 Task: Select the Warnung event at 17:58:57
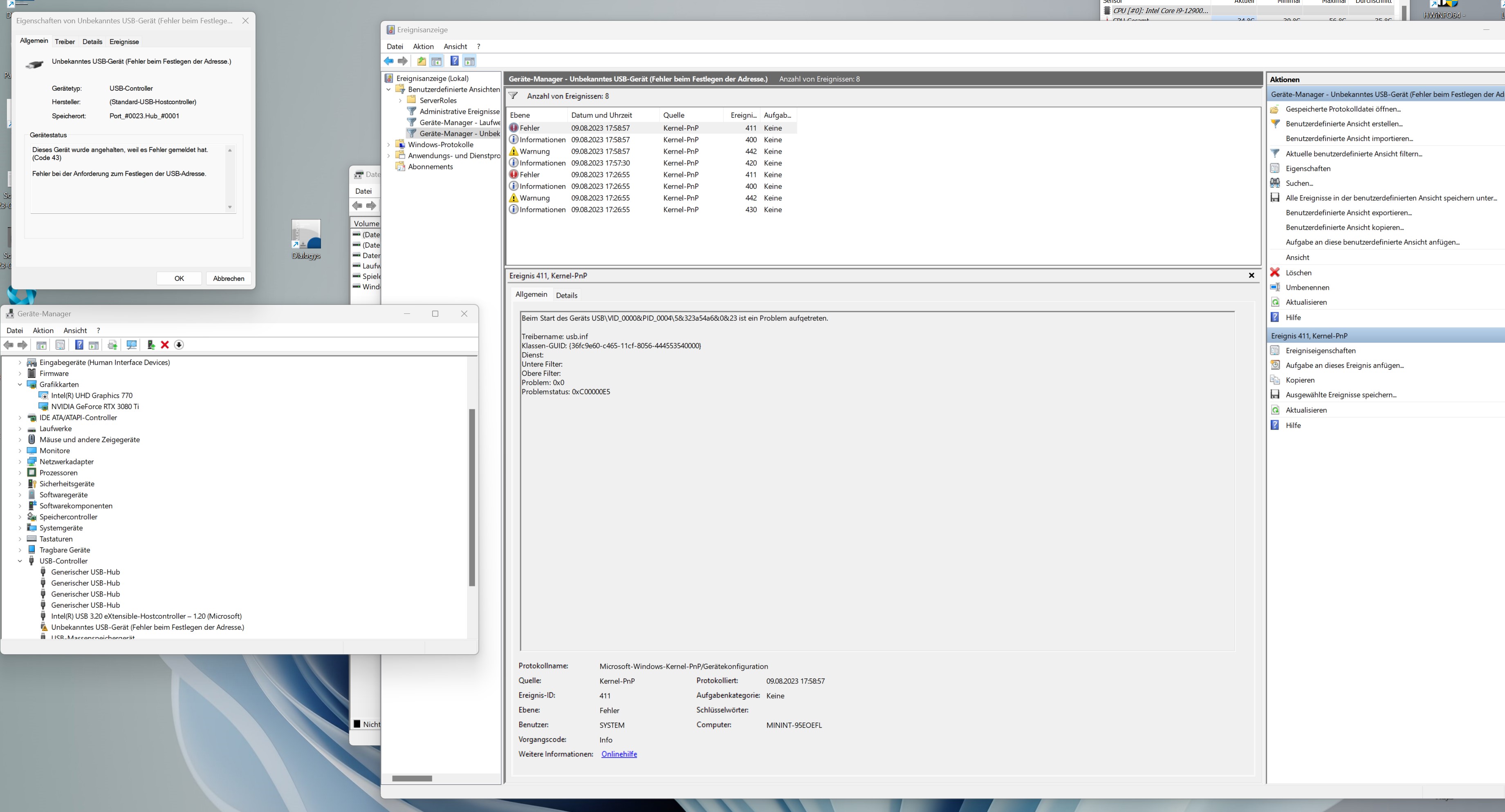pyautogui.click(x=600, y=151)
